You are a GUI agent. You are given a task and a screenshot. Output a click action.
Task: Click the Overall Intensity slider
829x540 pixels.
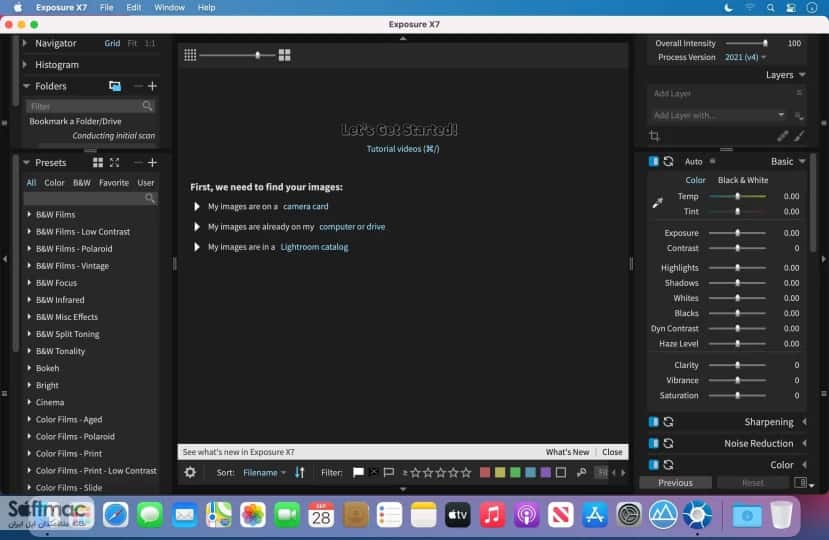pos(747,43)
